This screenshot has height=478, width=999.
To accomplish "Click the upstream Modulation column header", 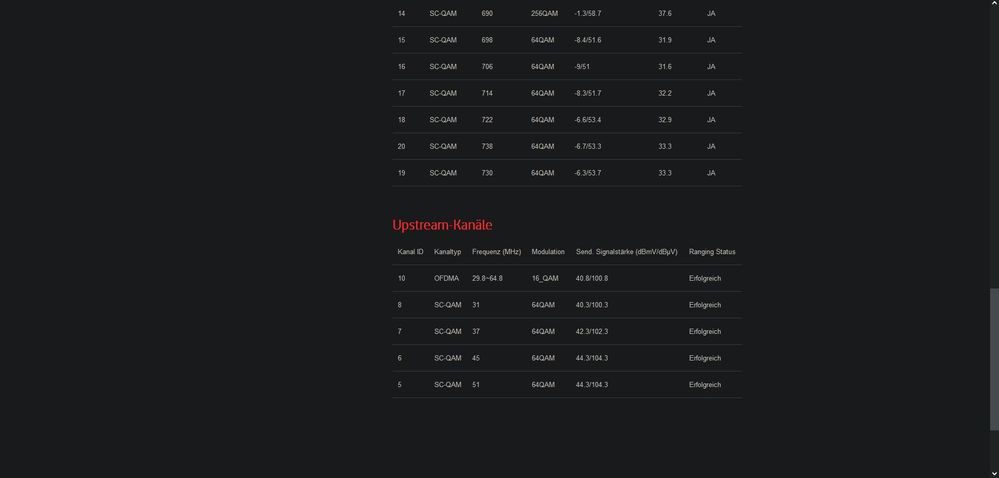I will tap(548, 252).
